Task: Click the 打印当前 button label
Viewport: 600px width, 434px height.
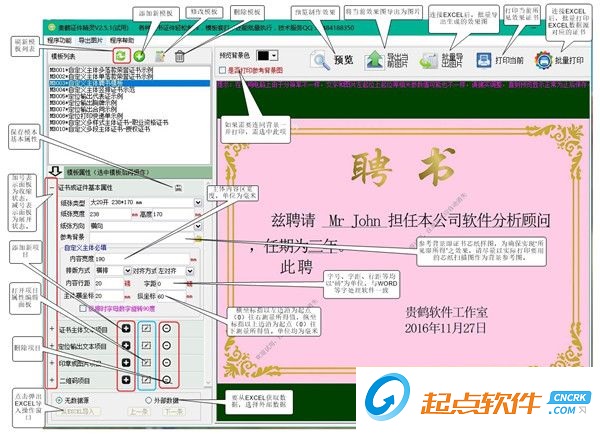Action: (509, 60)
